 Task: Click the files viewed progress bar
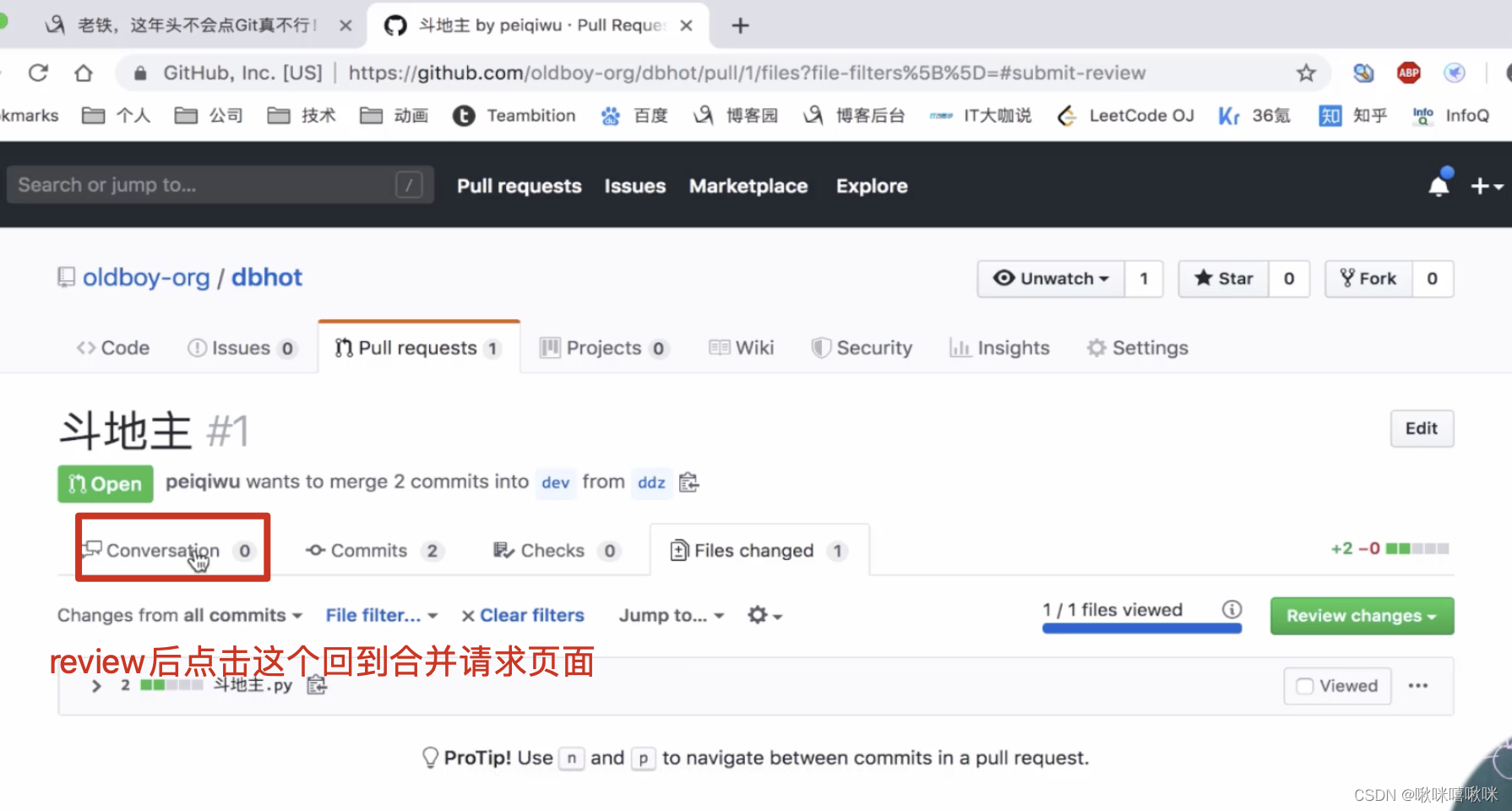tap(1142, 628)
